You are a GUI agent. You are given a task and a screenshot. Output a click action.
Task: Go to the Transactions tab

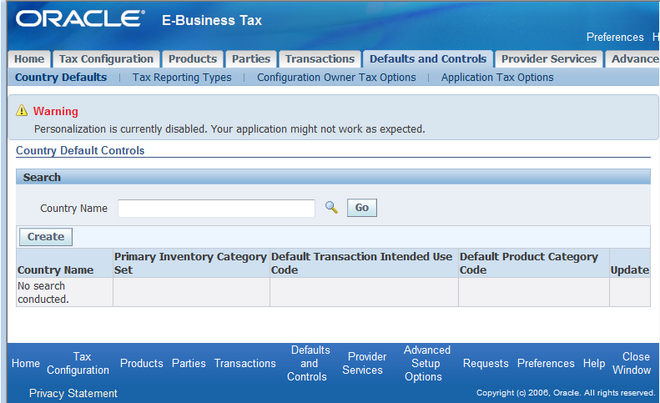(320, 59)
